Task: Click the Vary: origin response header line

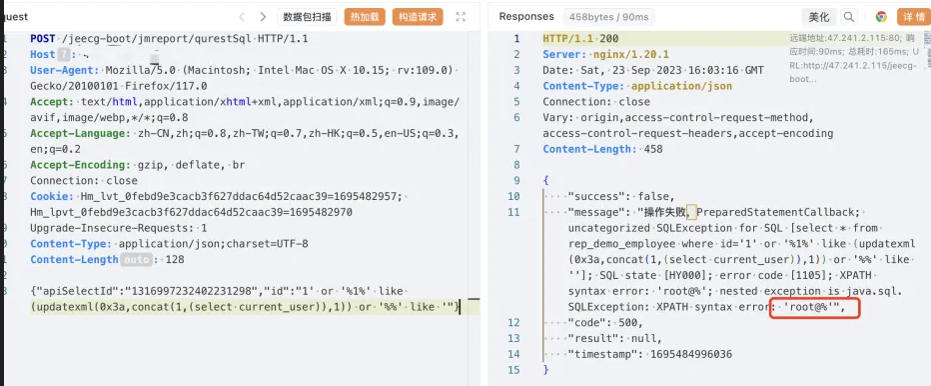Action: pyautogui.click(x=678, y=118)
